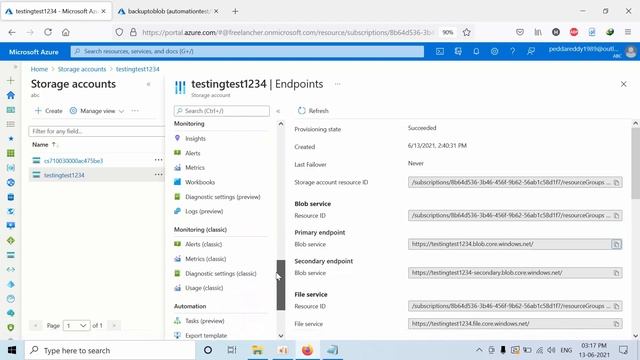Click Home breadcrumb link
Screen dimensions: 640x360
click(39, 69)
